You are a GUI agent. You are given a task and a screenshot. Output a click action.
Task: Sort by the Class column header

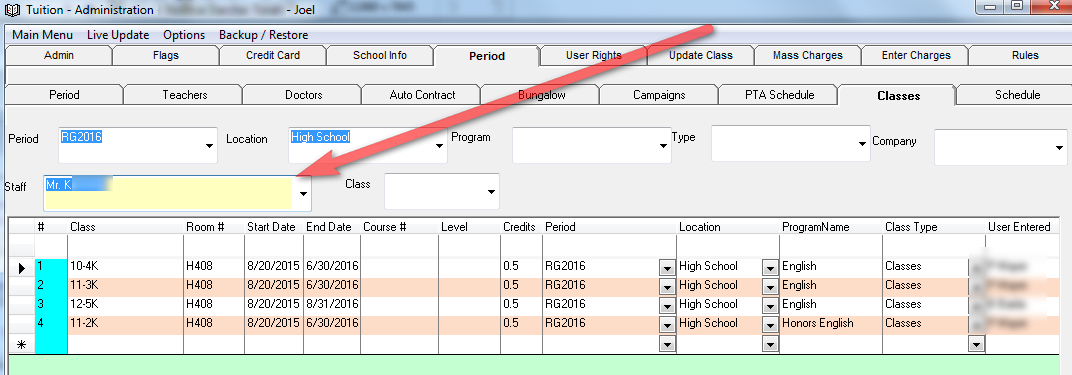coord(125,227)
